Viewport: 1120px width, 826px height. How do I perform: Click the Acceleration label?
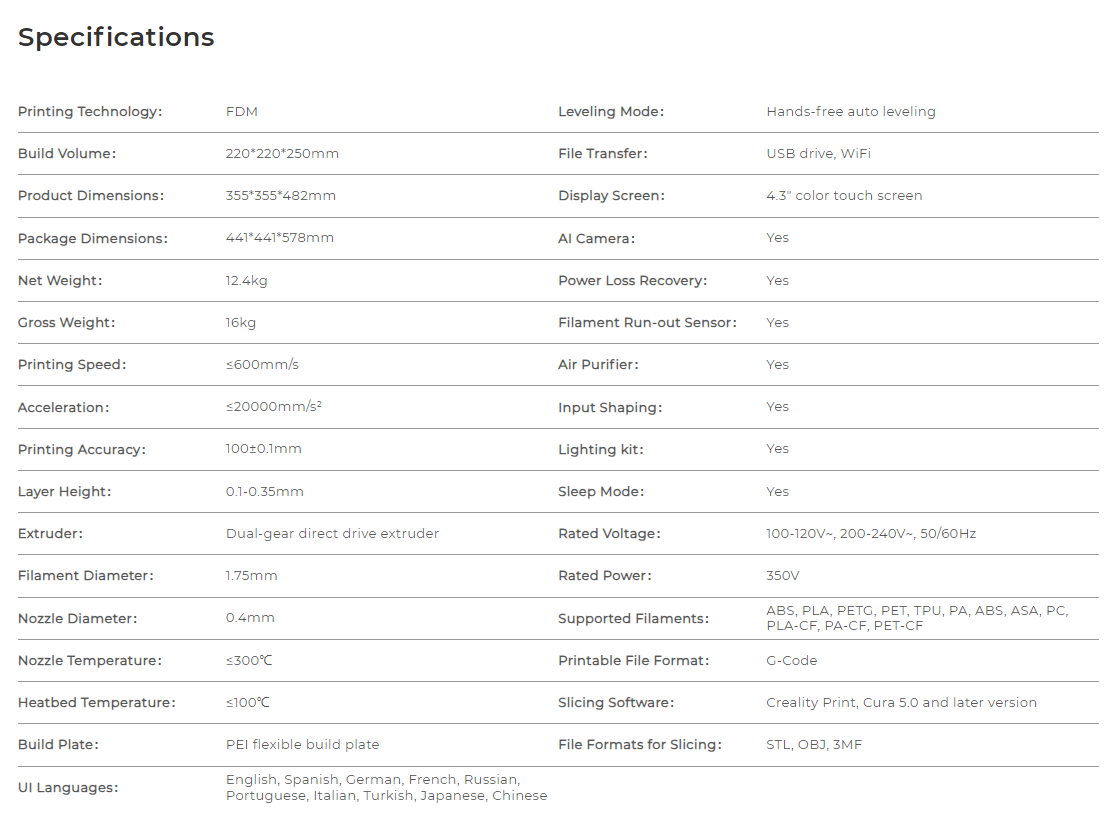click(x=64, y=407)
